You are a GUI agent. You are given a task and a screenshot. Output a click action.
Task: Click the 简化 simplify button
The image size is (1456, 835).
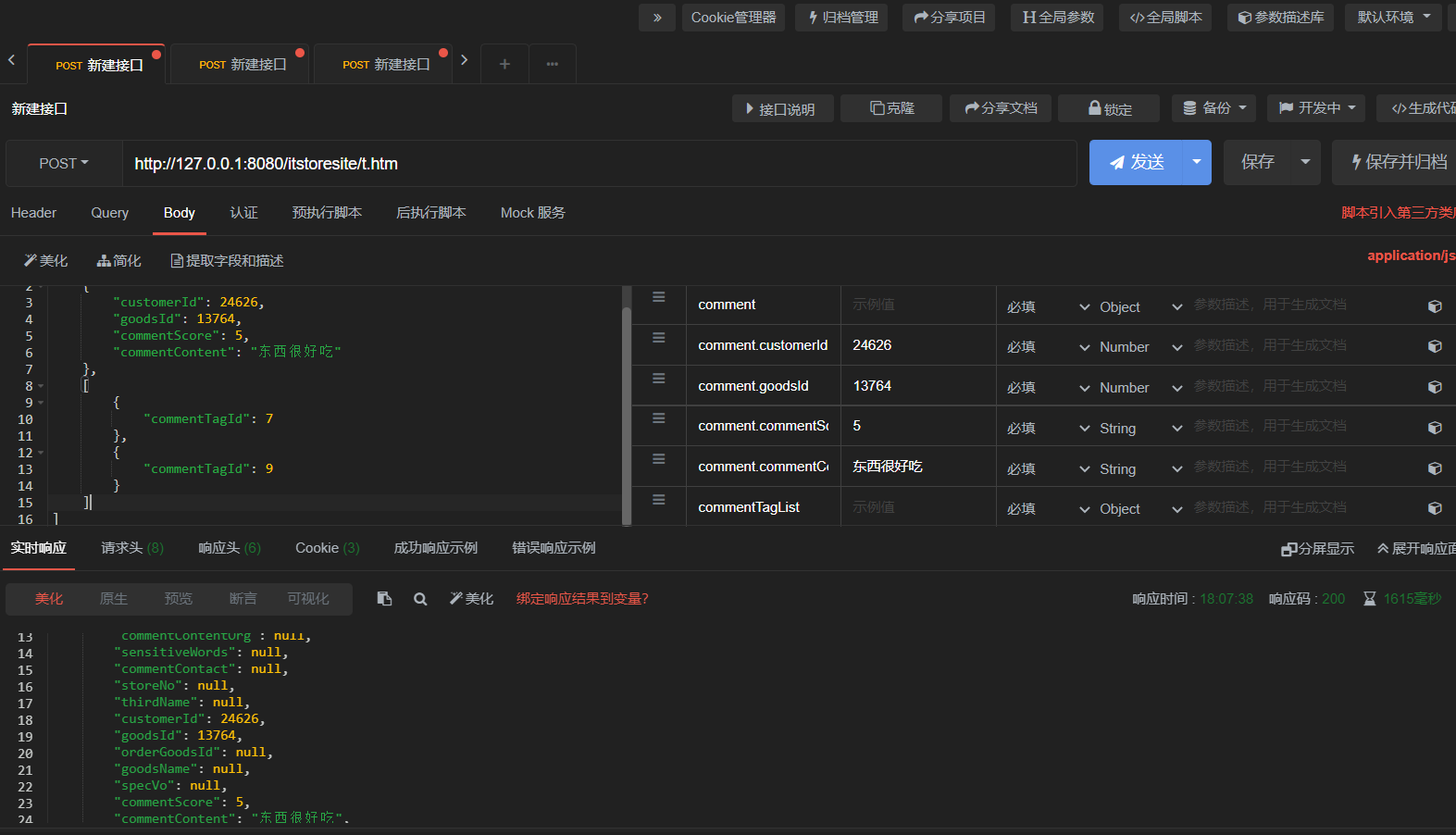tap(119, 261)
